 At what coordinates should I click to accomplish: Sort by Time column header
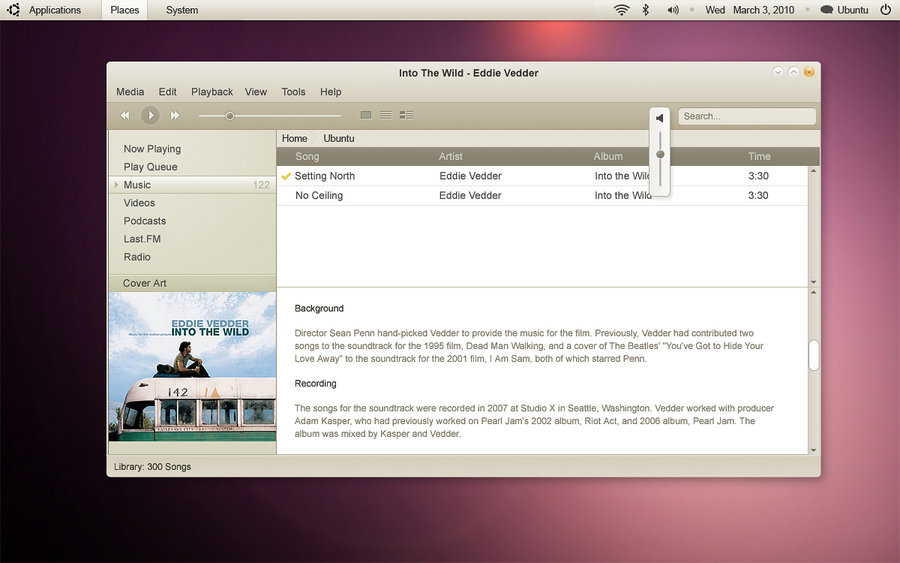pos(759,156)
